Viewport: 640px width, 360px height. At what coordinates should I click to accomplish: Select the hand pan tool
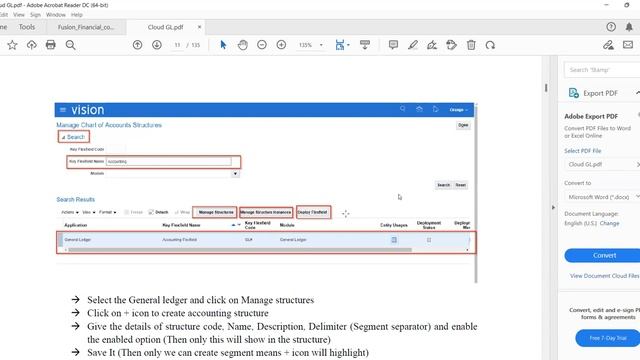click(242, 45)
